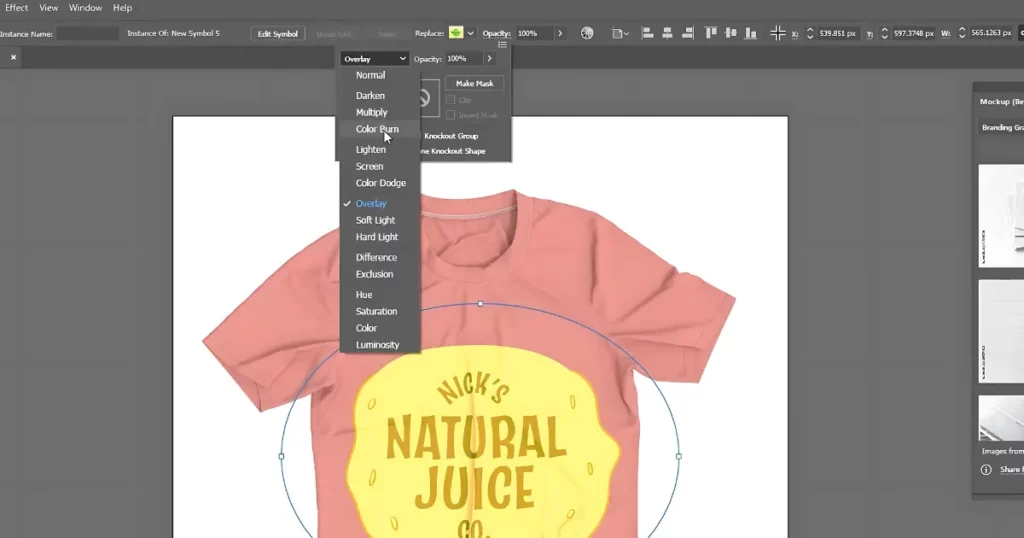Click the W width value field

tap(991, 33)
